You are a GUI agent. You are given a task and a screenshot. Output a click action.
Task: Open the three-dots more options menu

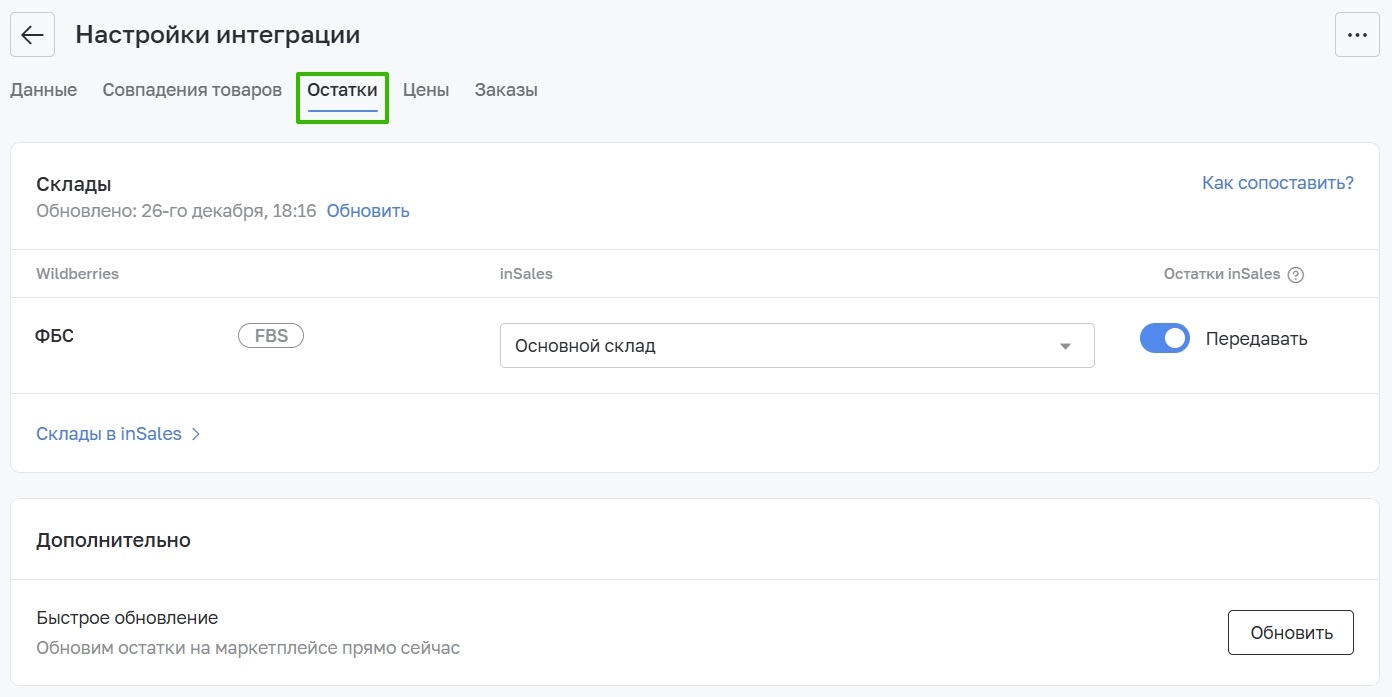tap(1357, 35)
